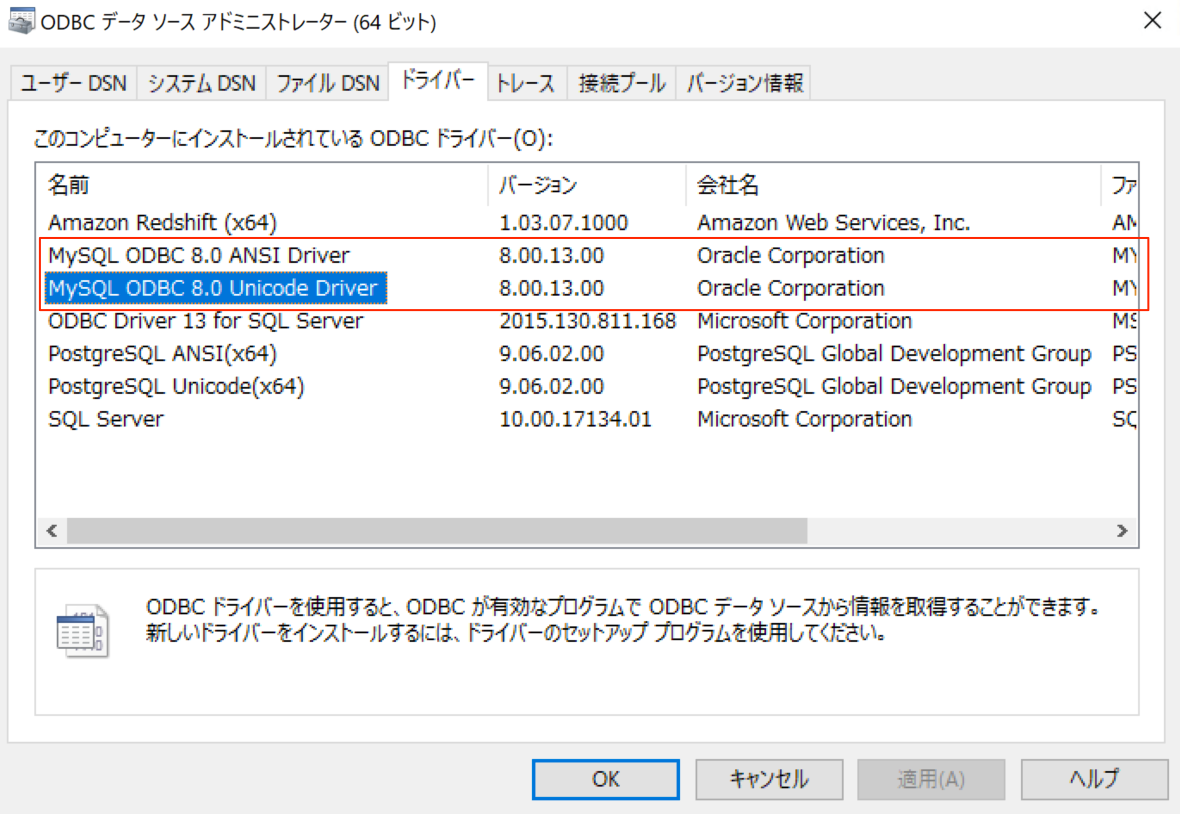The image size is (1180, 814).
Task: Click version 1.03.07.1000 cell
Action: coord(564,223)
